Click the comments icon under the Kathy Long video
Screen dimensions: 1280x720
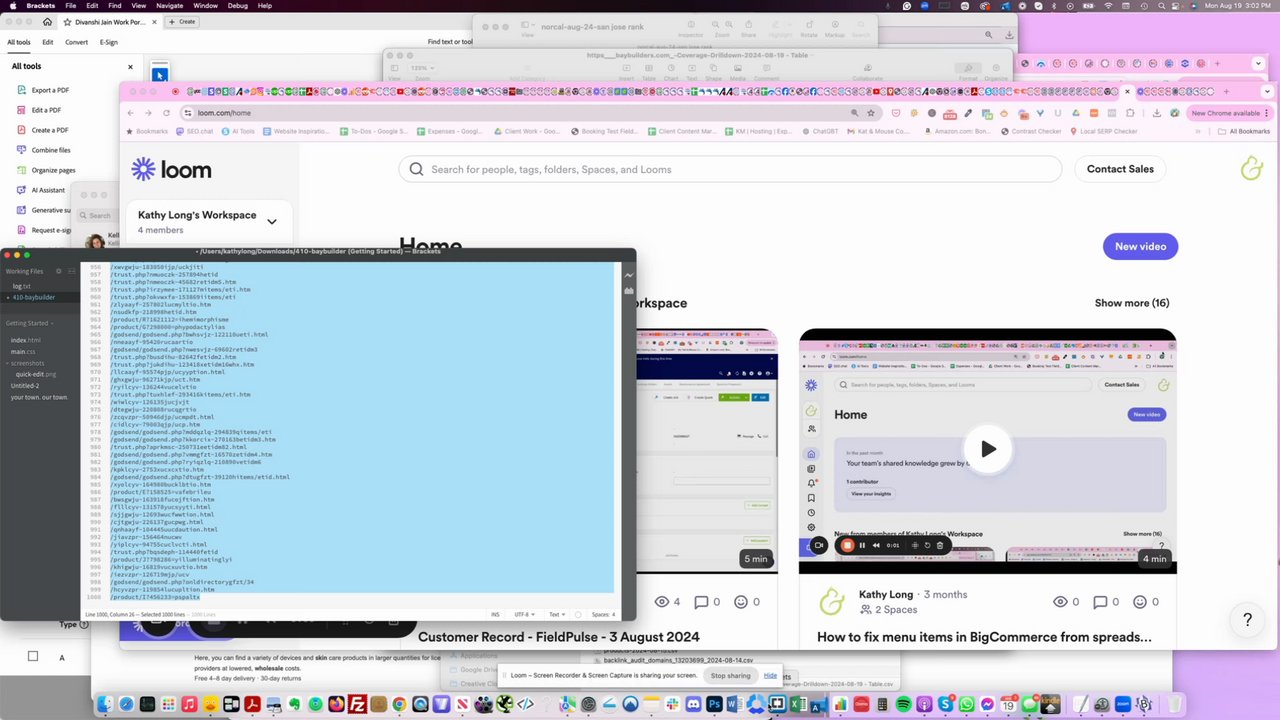pos(1100,602)
